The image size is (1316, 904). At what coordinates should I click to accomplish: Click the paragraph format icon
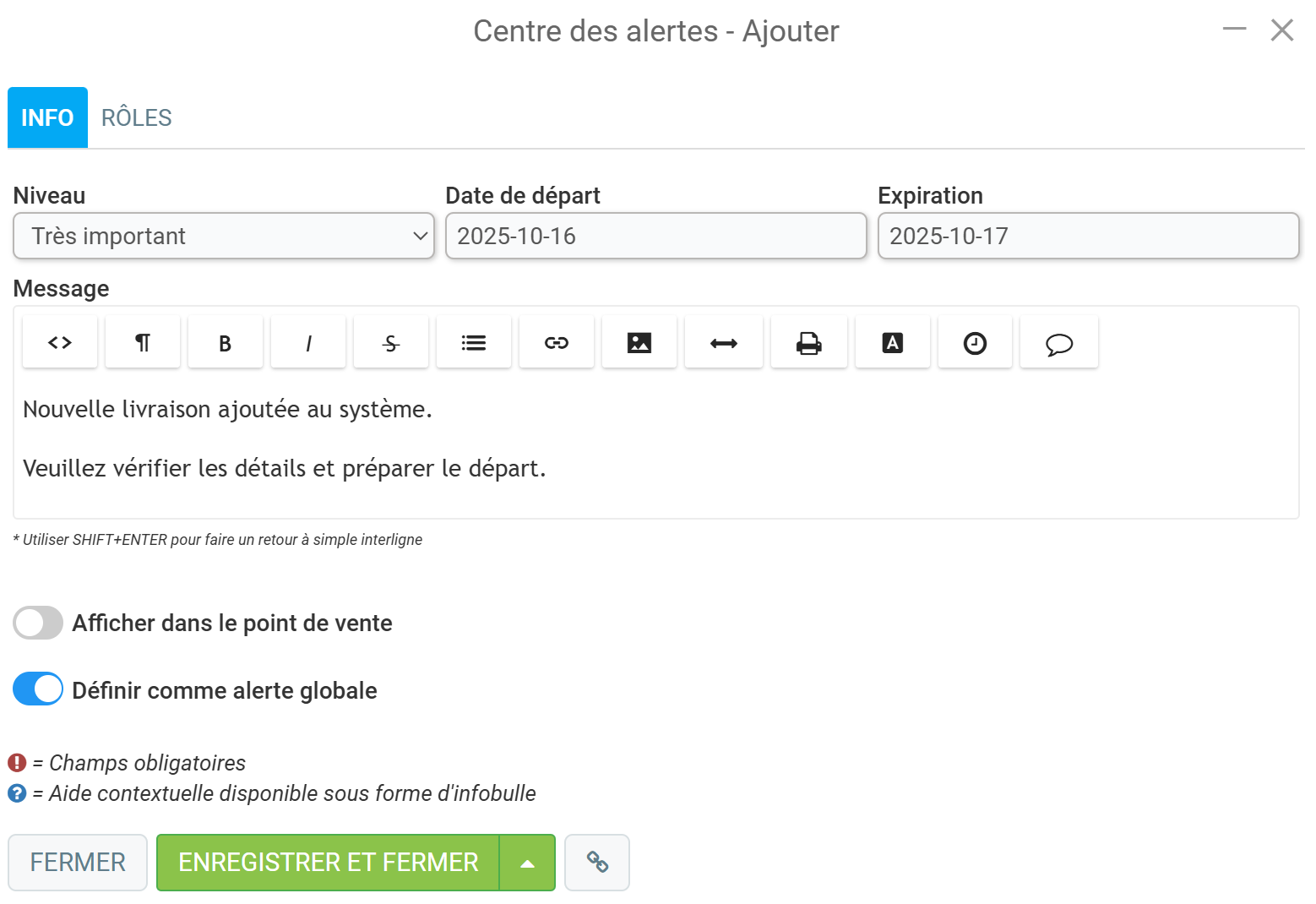coord(143,342)
